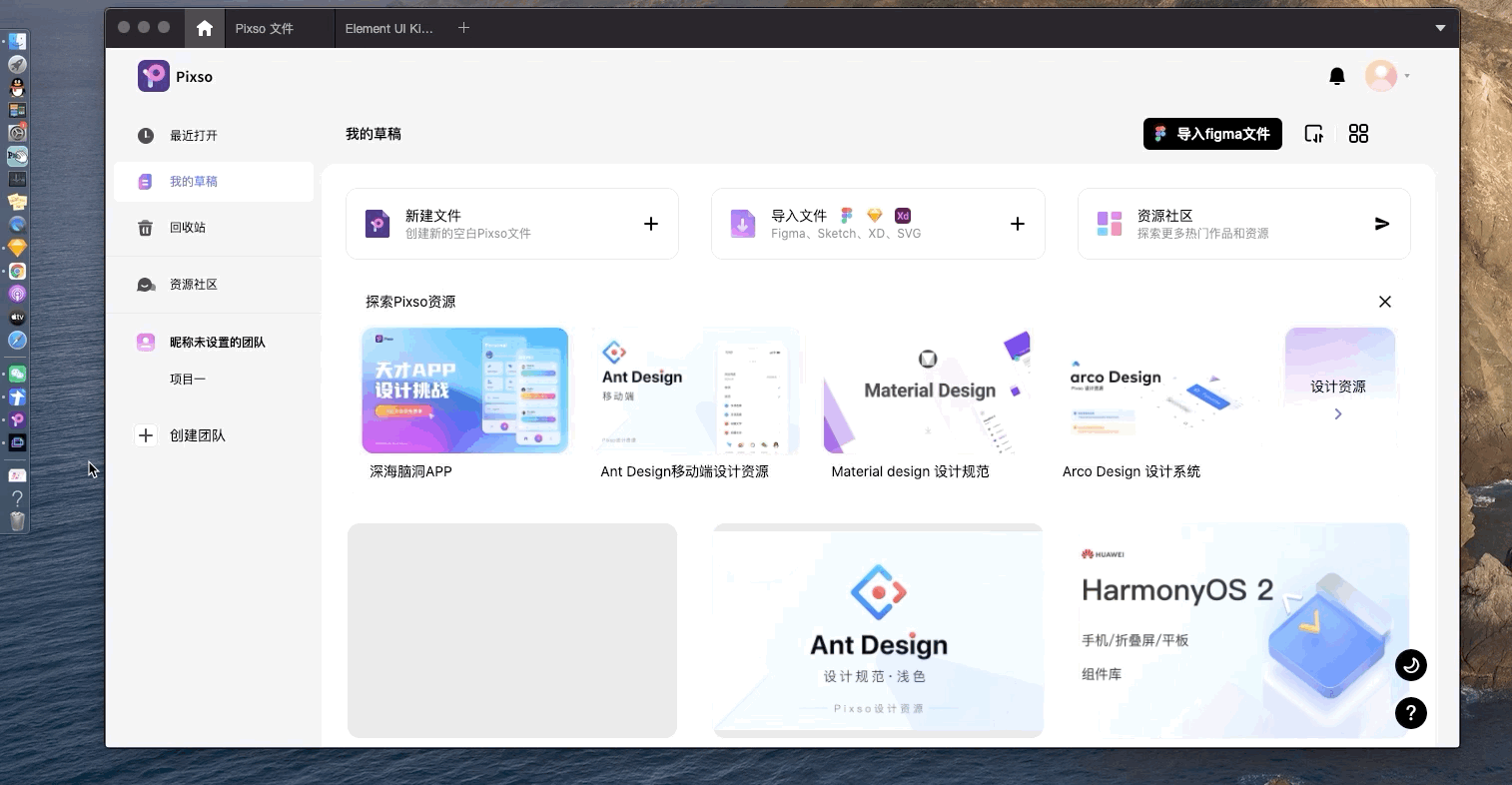
Task: Open Google Chrome in Dock
Action: (x=17, y=272)
